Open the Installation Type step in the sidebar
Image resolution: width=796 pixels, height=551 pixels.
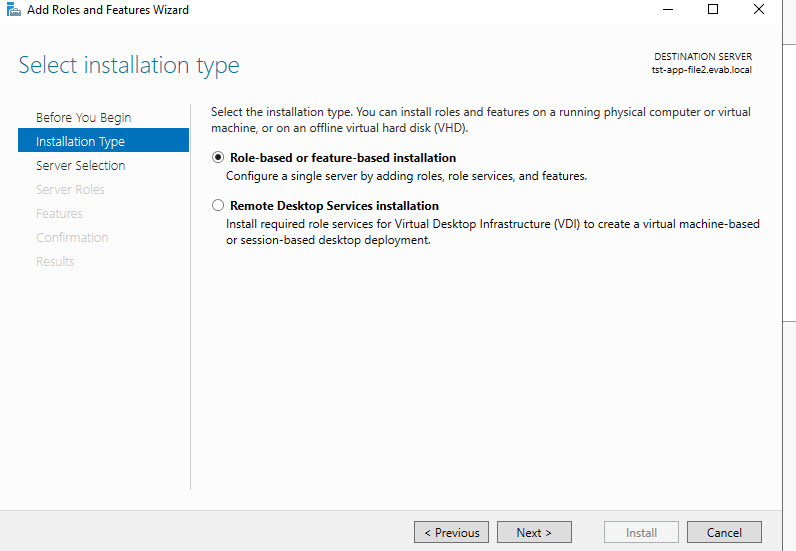coord(80,141)
